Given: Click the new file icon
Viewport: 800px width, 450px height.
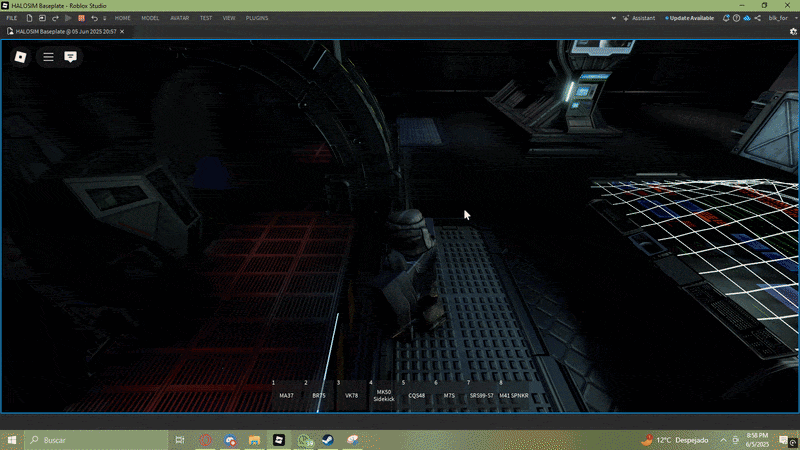Looking at the screenshot, I should [x=28, y=18].
